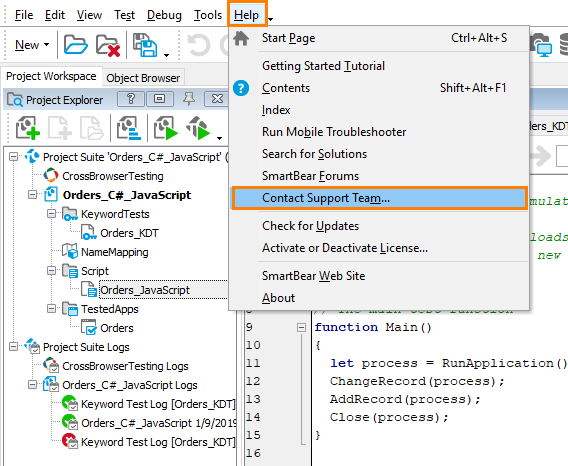Switch to the Object Browser tab
Image resolution: width=568 pixels, height=466 pixels.
coord(143,78)
